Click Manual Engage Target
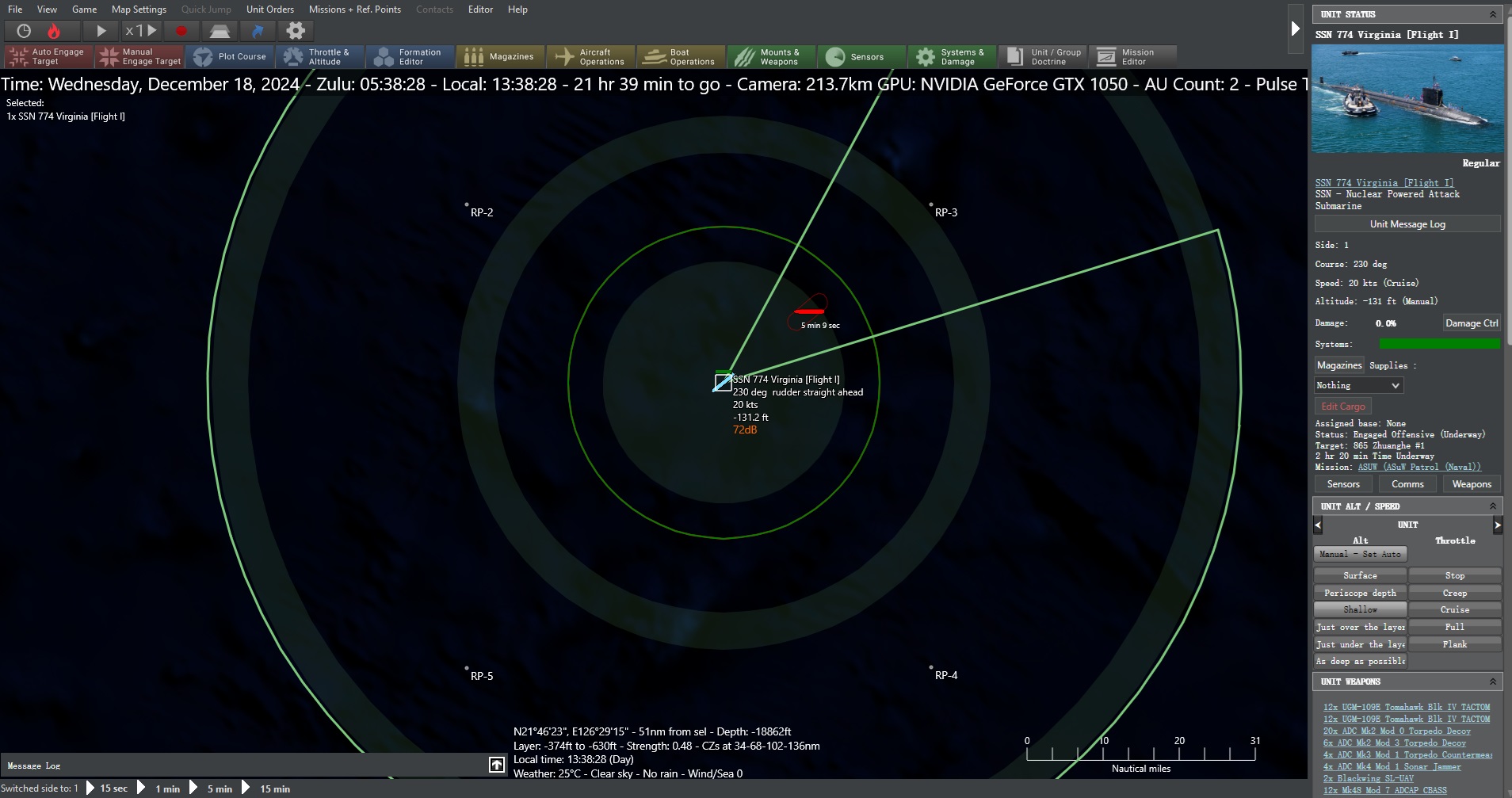This screenshot has height=798, width=1512. tap(139, 56)
